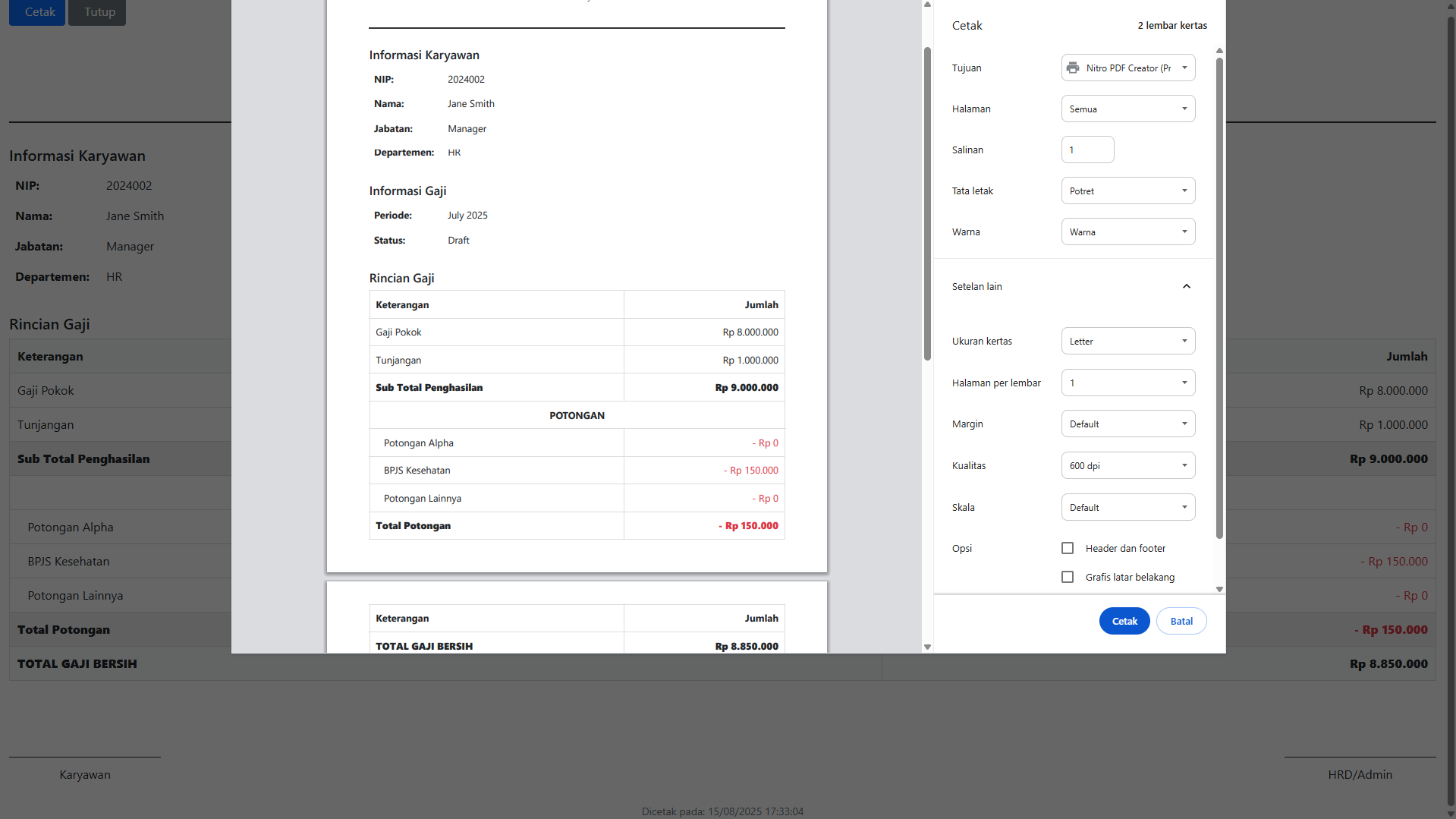Click the blue Cetak button in print dialog
The height and width of the screenshot is (819, 1456).
(1124, 621)
